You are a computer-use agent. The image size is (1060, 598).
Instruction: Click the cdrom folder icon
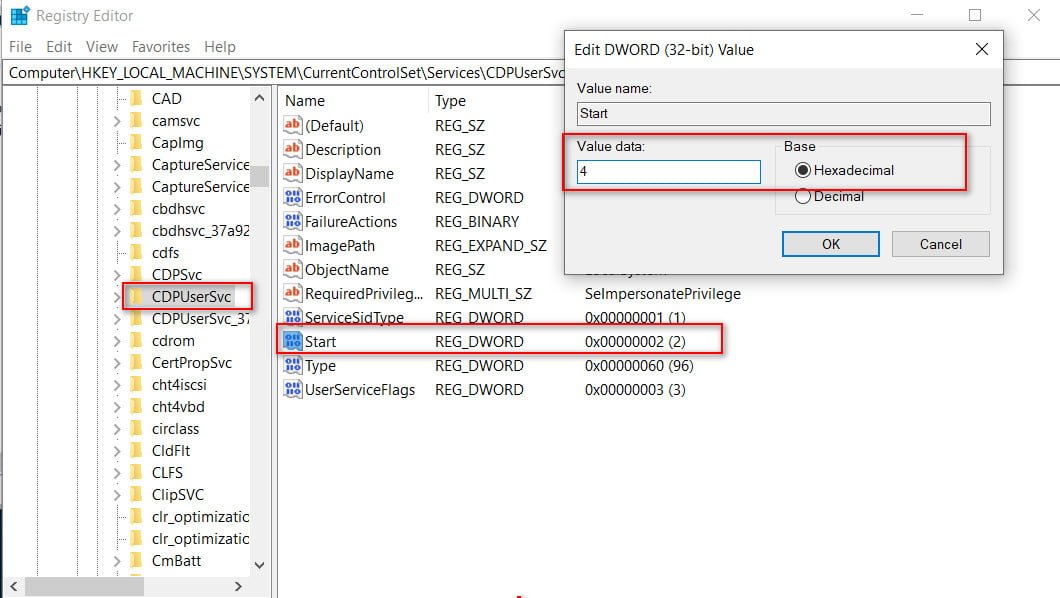(x=136, y=341)
